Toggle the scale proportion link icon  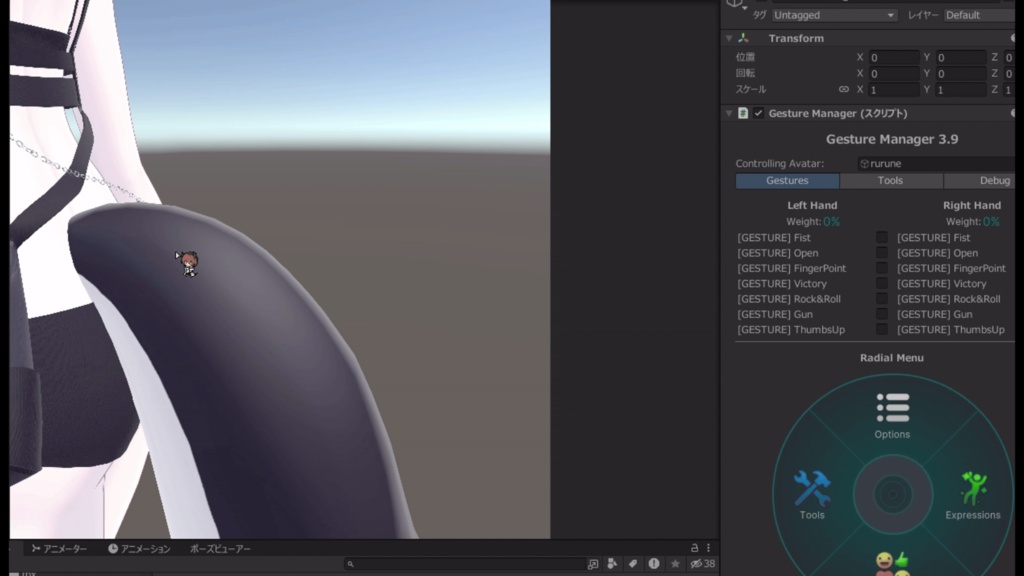[x=844, y=89]
